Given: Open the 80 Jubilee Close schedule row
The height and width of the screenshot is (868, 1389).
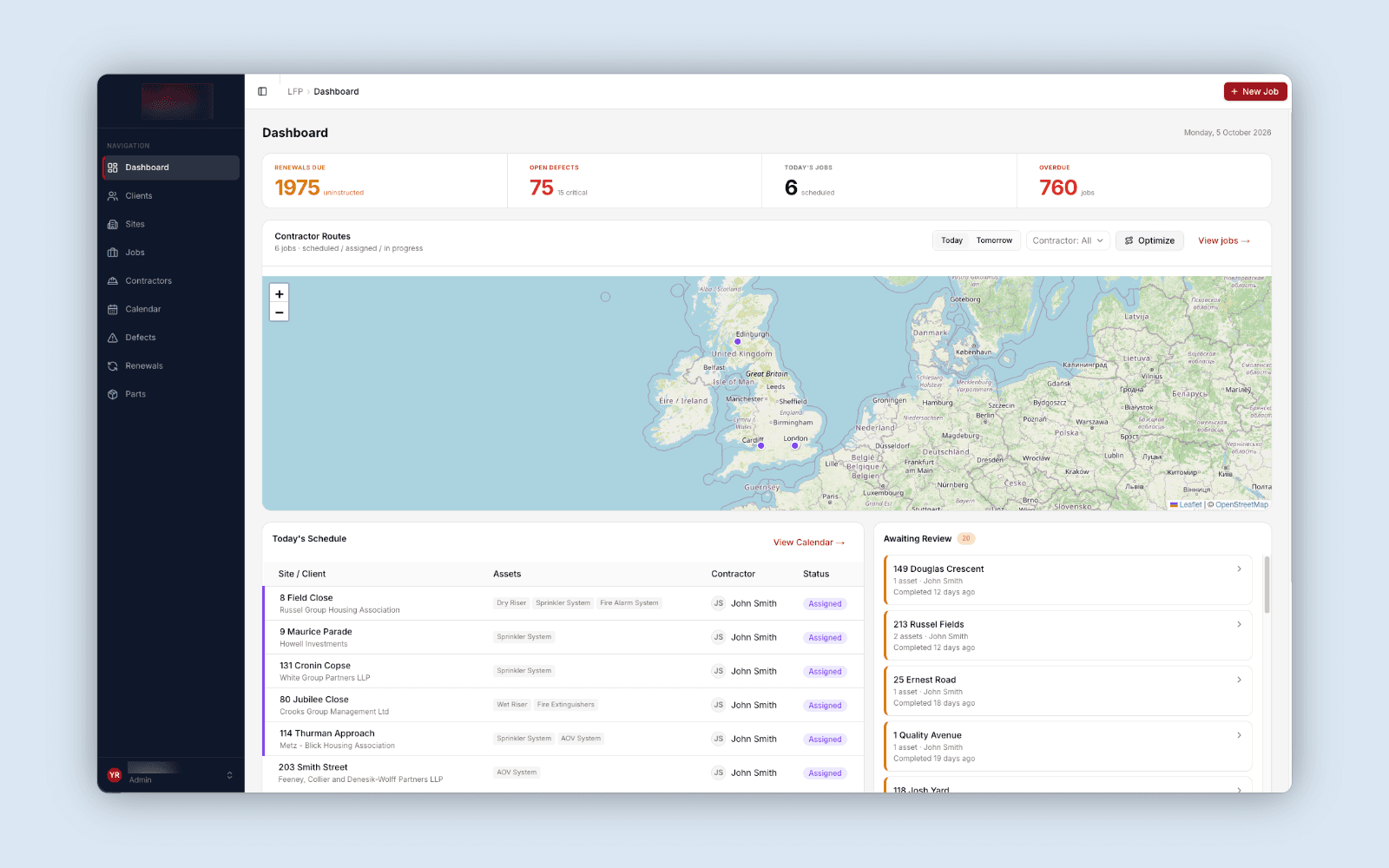Looking at the screenshot, I should coord(563,705).
